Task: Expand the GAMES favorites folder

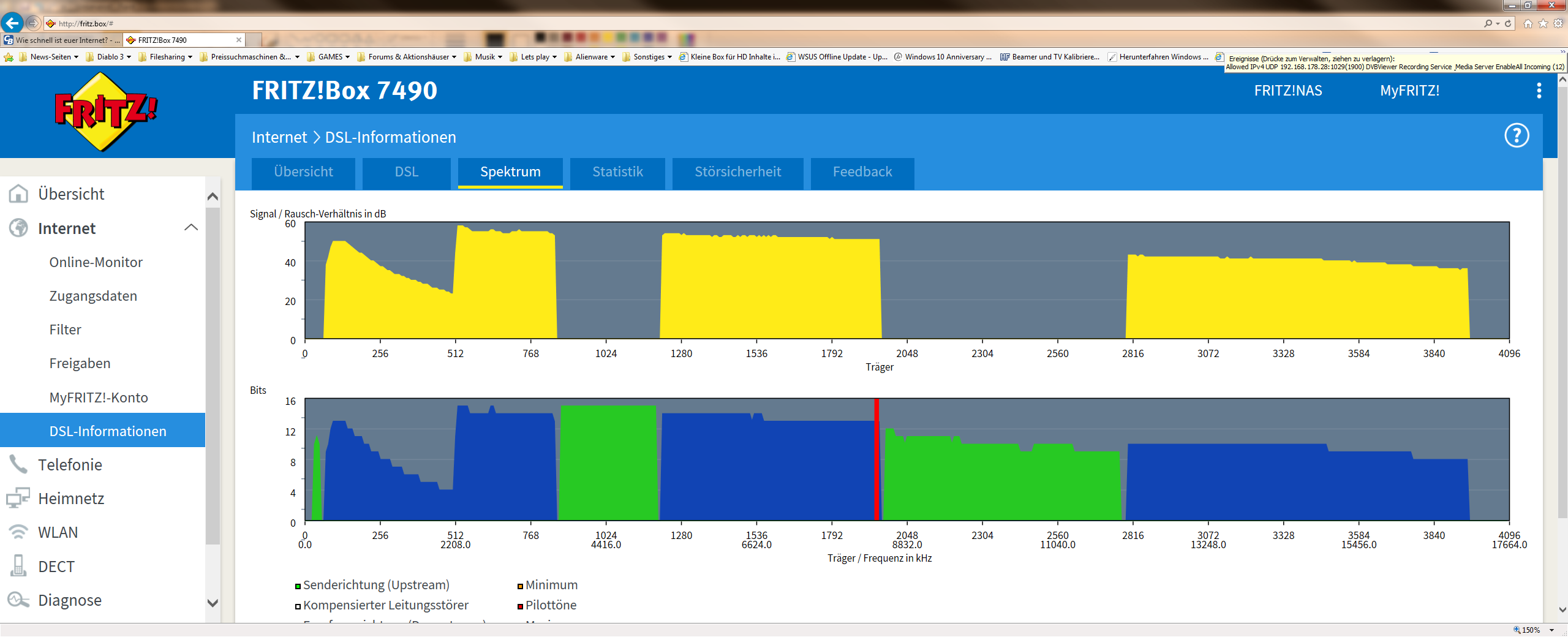Action: tap(328, 57)
